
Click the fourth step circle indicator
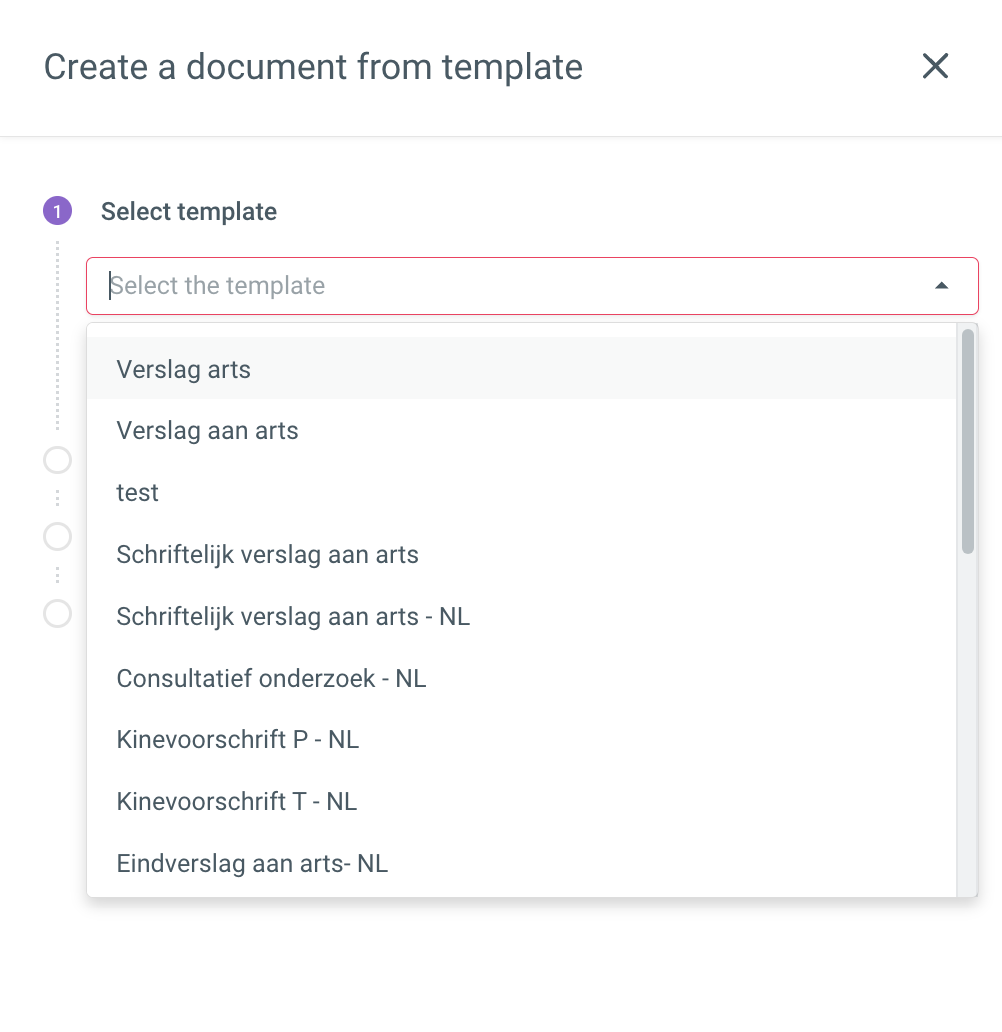pyautogui.click(x=57, y=613)
